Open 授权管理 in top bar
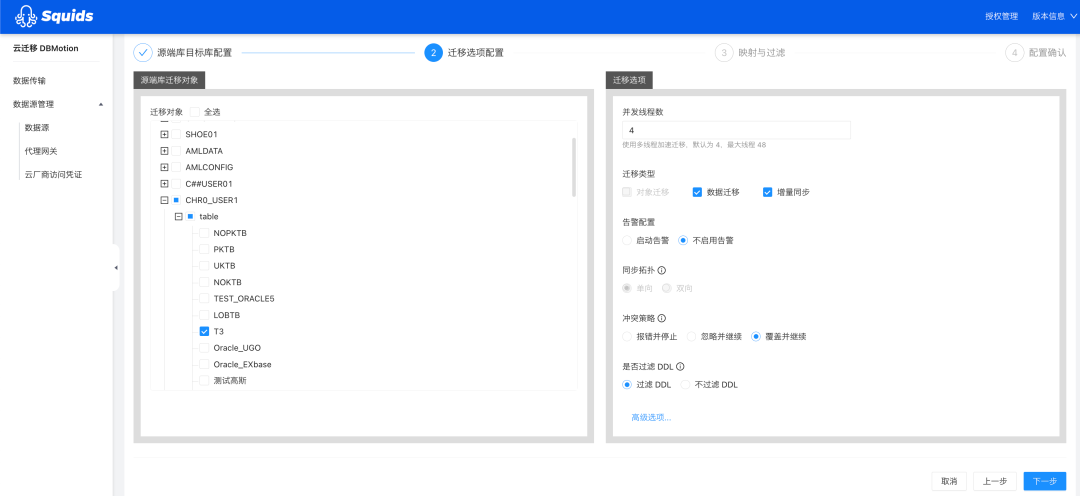The width and height of the screenshot is (1080, 496). click(x=1001, y=17)
